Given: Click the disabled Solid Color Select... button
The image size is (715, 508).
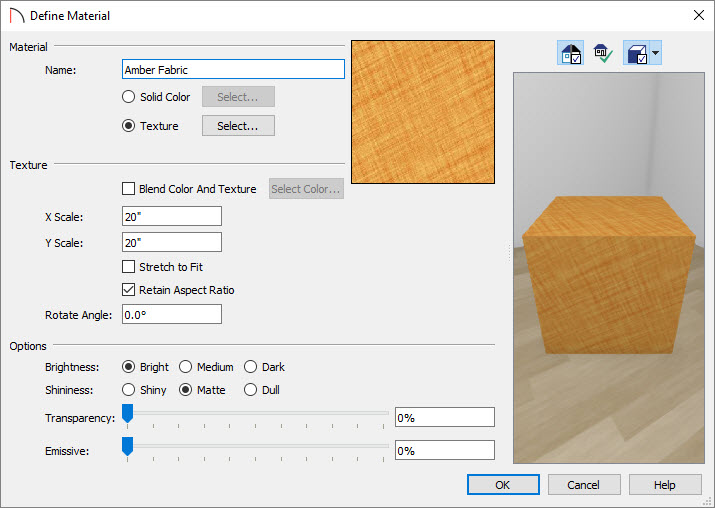Looking at the screenshot, I should (238, 97).
